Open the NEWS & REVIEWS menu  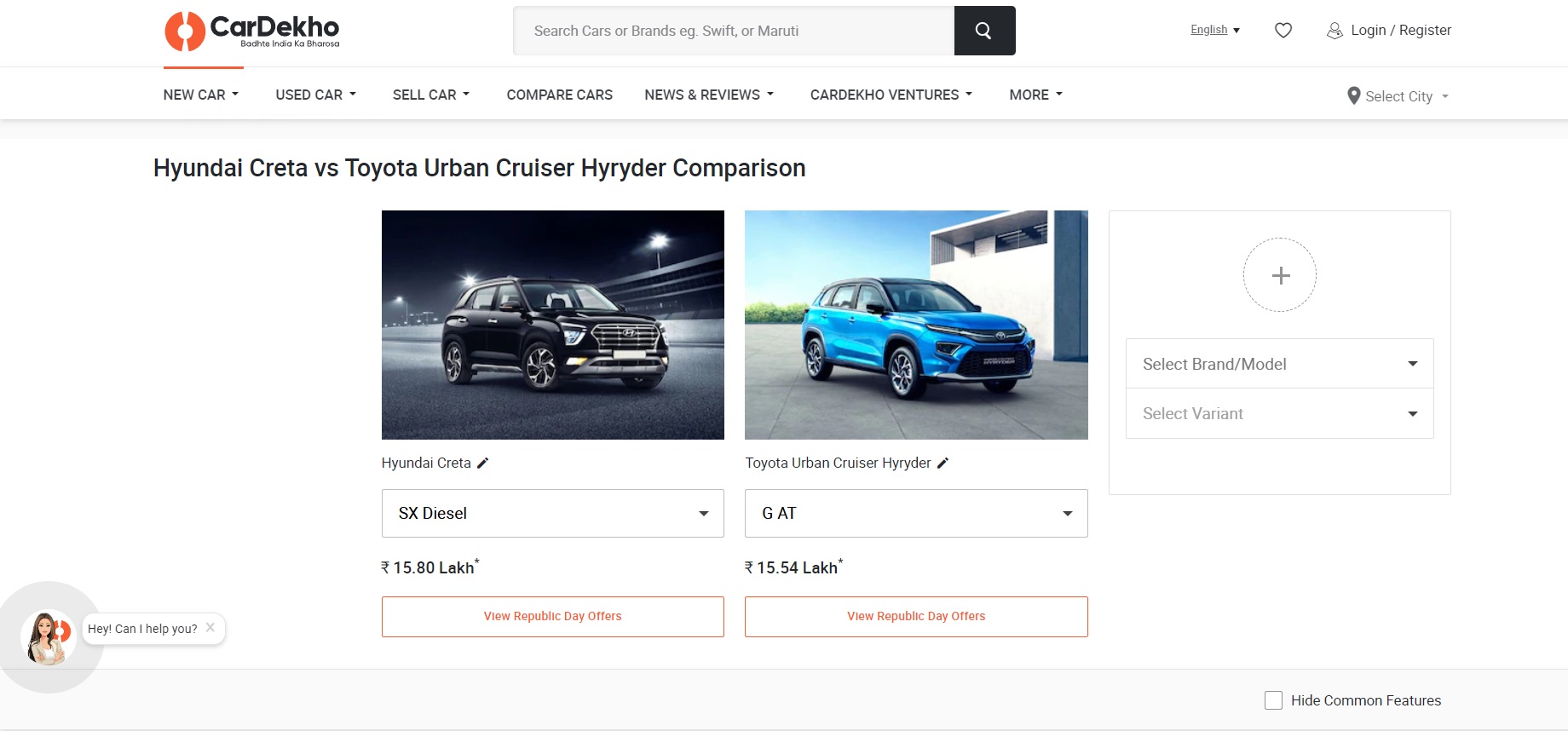coord(709,95)
